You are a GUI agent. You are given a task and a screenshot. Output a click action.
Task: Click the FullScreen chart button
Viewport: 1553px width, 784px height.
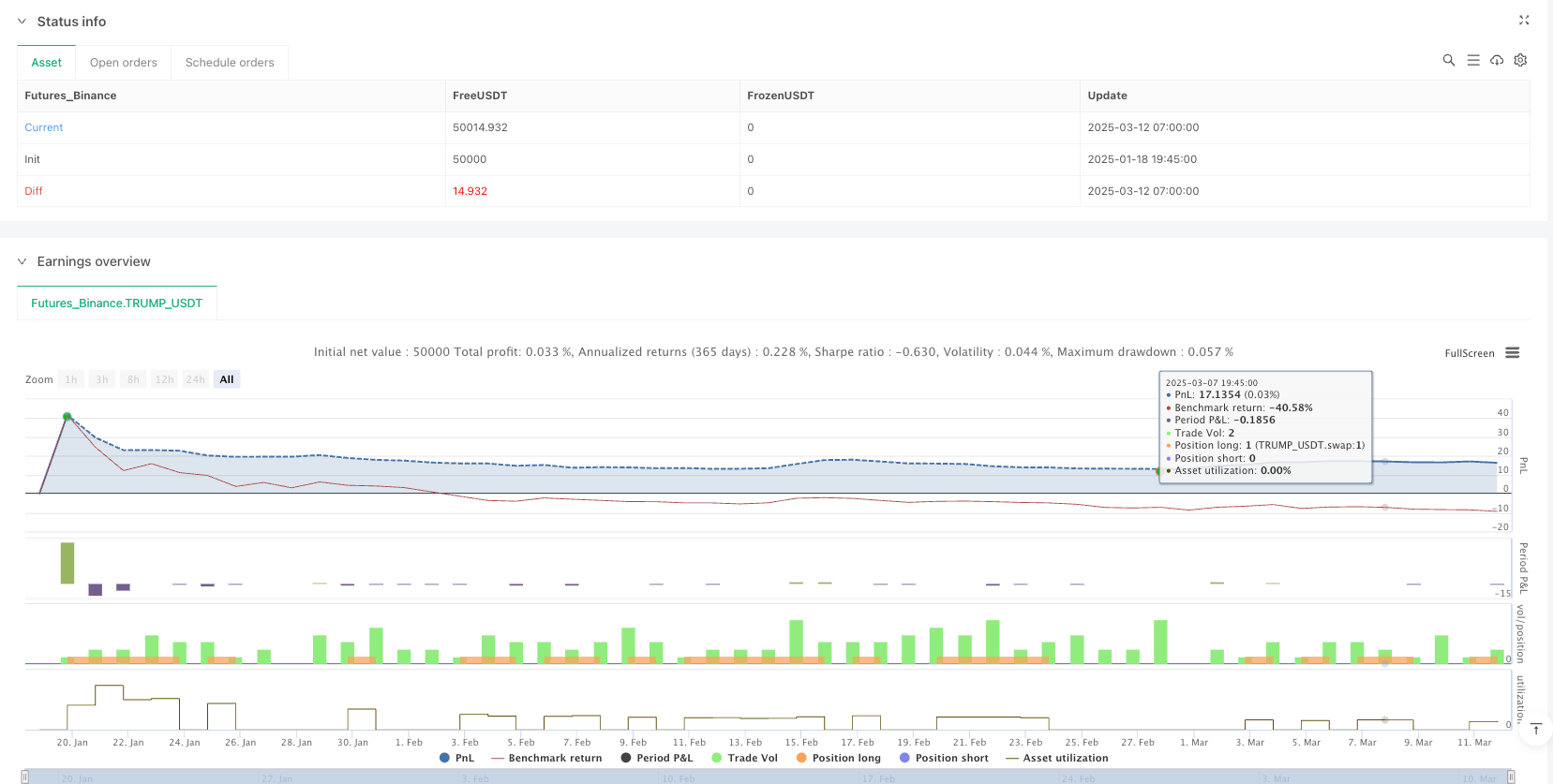pyautogui.click(x=1469, y=353)
